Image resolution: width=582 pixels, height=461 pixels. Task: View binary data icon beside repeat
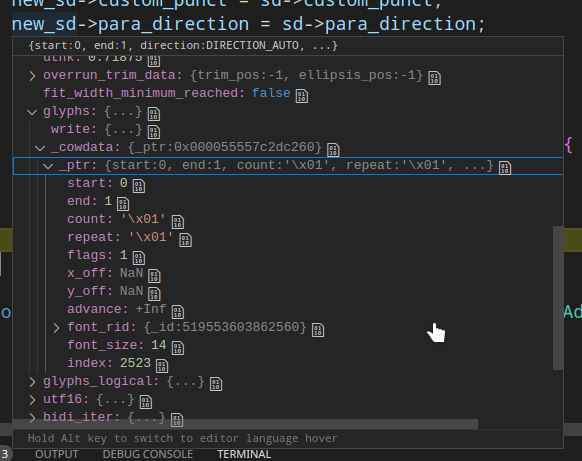185,240
